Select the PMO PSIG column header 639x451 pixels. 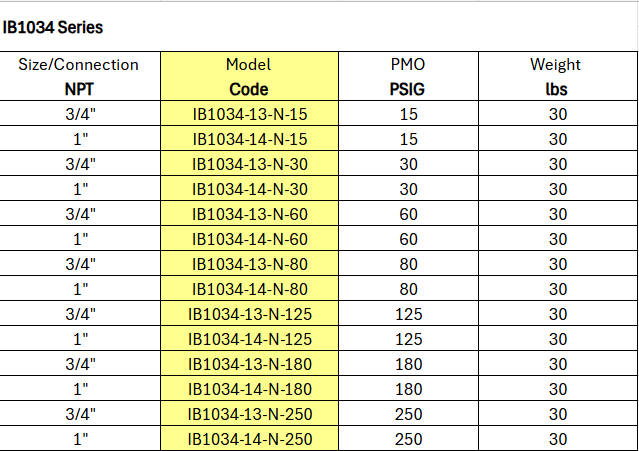click(408, 76)
